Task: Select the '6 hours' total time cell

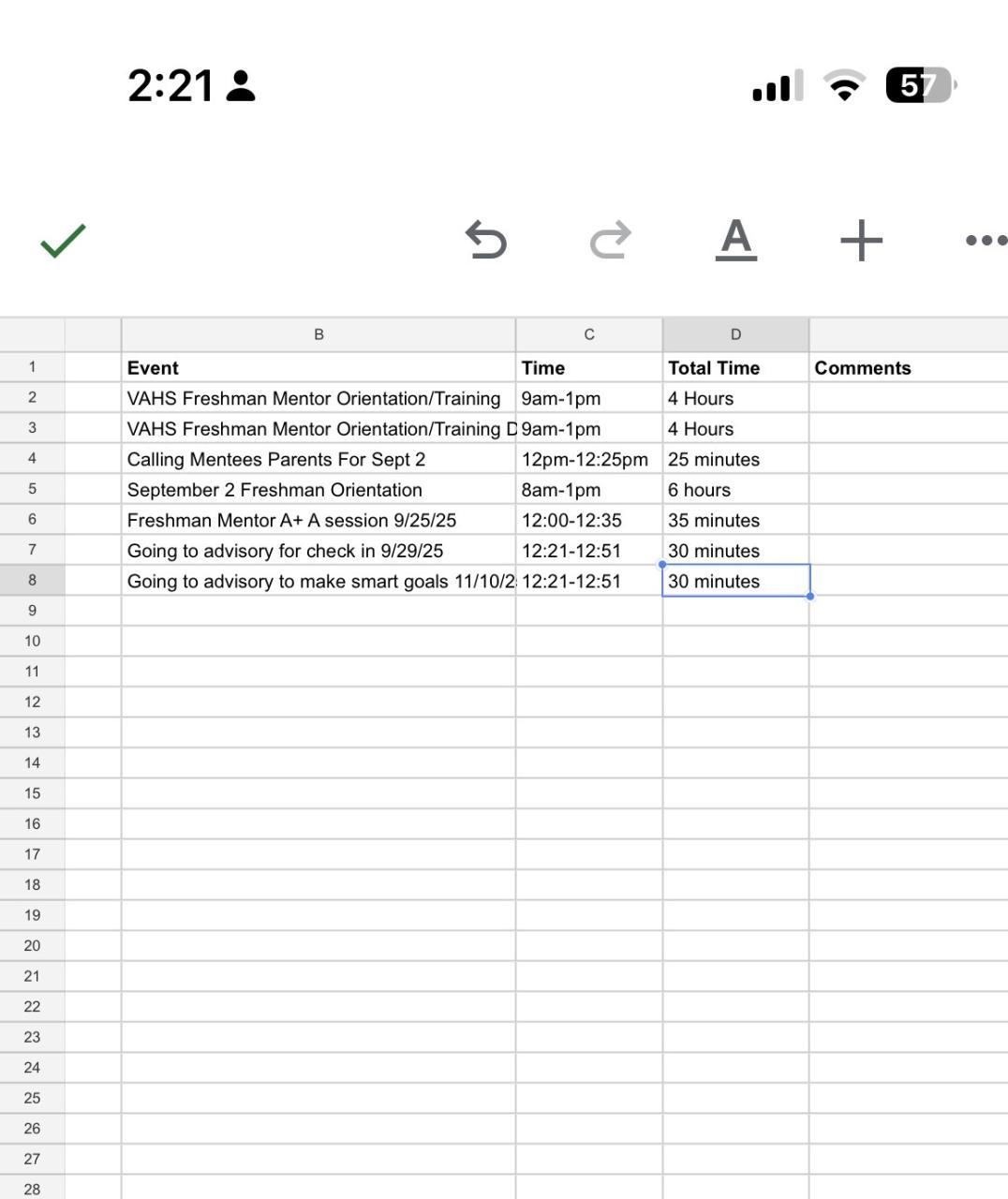Action: coord(735,490)
